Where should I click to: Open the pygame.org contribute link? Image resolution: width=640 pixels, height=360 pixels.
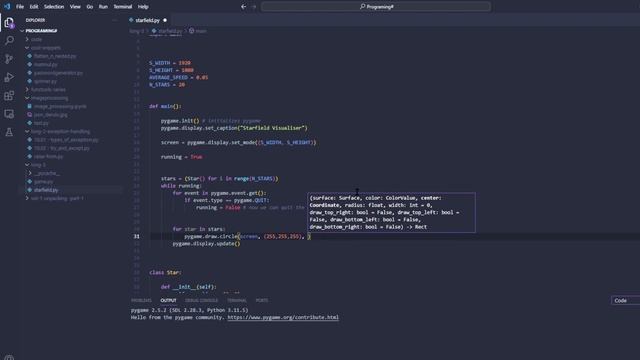coord(283,317)
